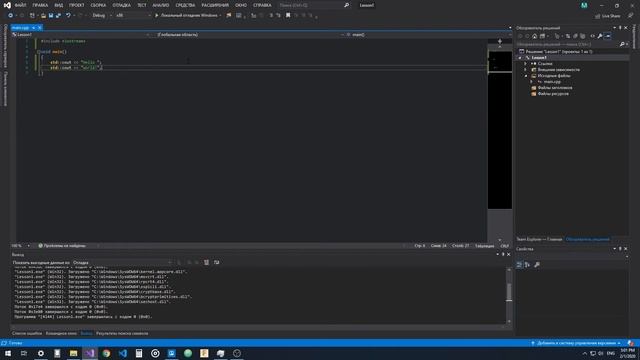This screenshot has width=640, height=360.
Task: Toggle word wrap in Output panel
Action: coord(217,262)
